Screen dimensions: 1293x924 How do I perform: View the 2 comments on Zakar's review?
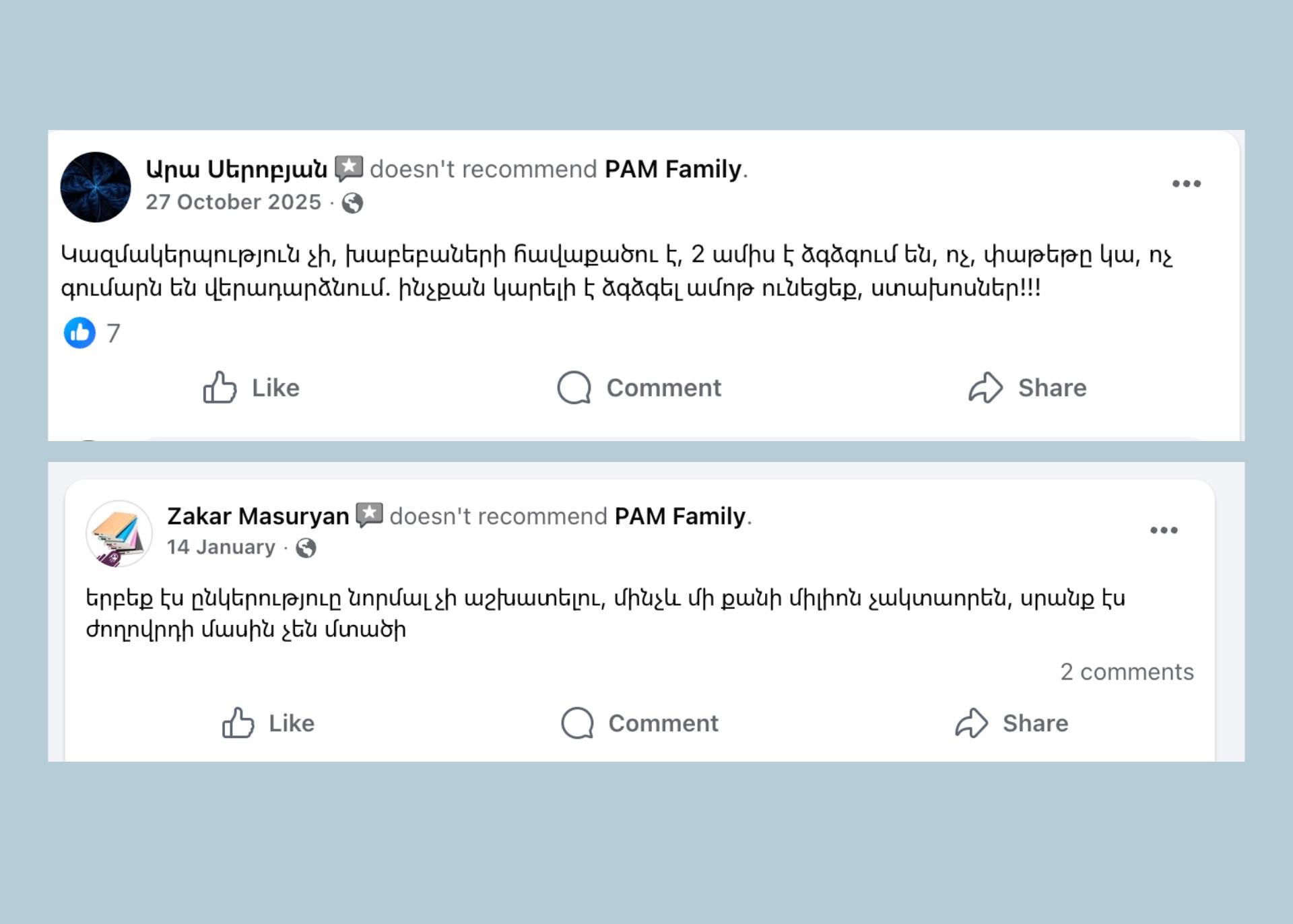tap(1127, 672)
